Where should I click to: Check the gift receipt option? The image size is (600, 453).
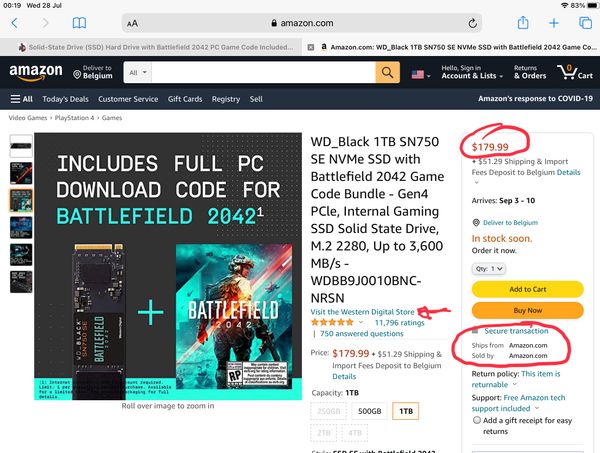tap(476, 420)
